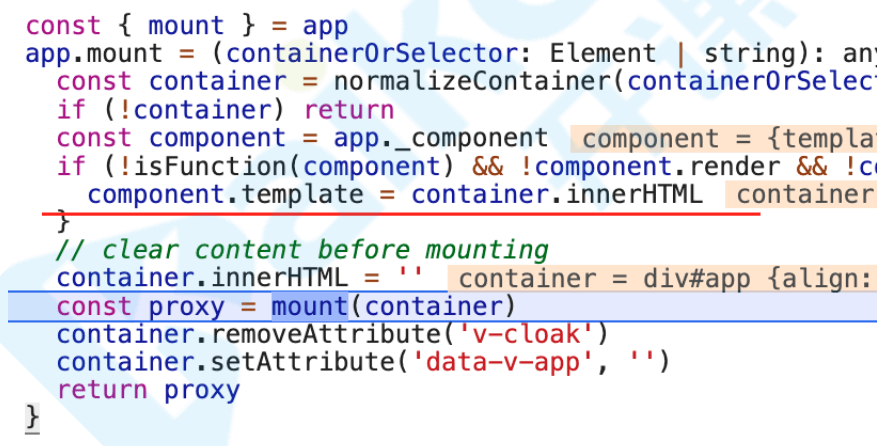Click the container = div#app inline hint
The width and height of the screenshot is (885, 446).
(666, 279)
